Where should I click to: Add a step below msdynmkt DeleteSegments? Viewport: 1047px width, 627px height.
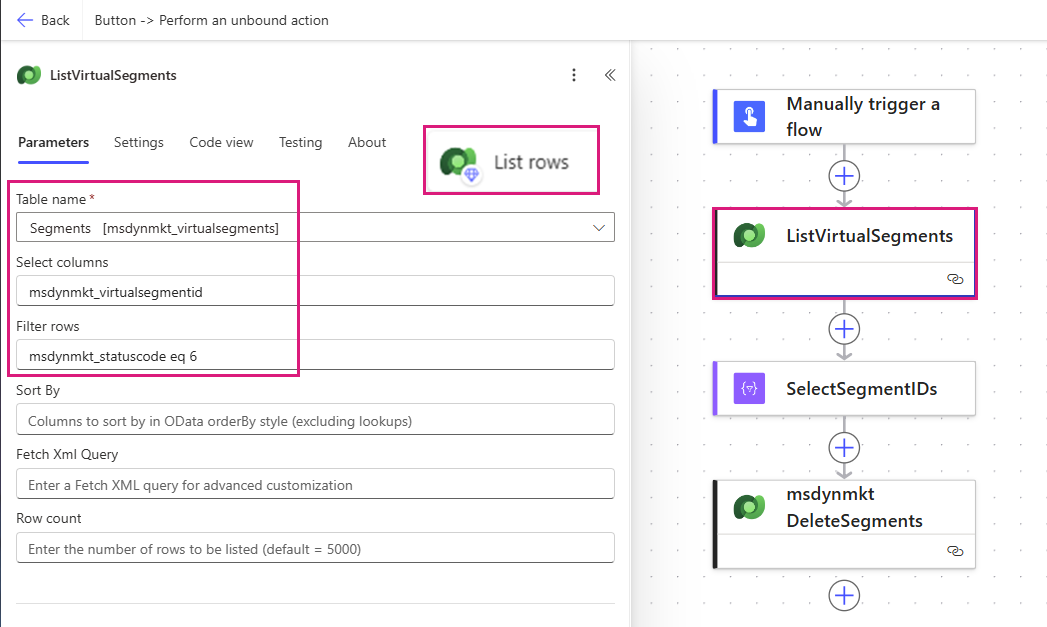[845, 596]
